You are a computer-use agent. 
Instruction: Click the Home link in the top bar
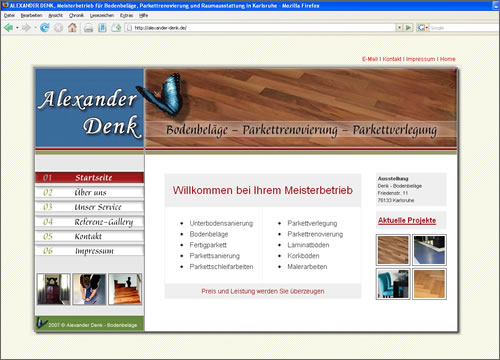[447, 59]
